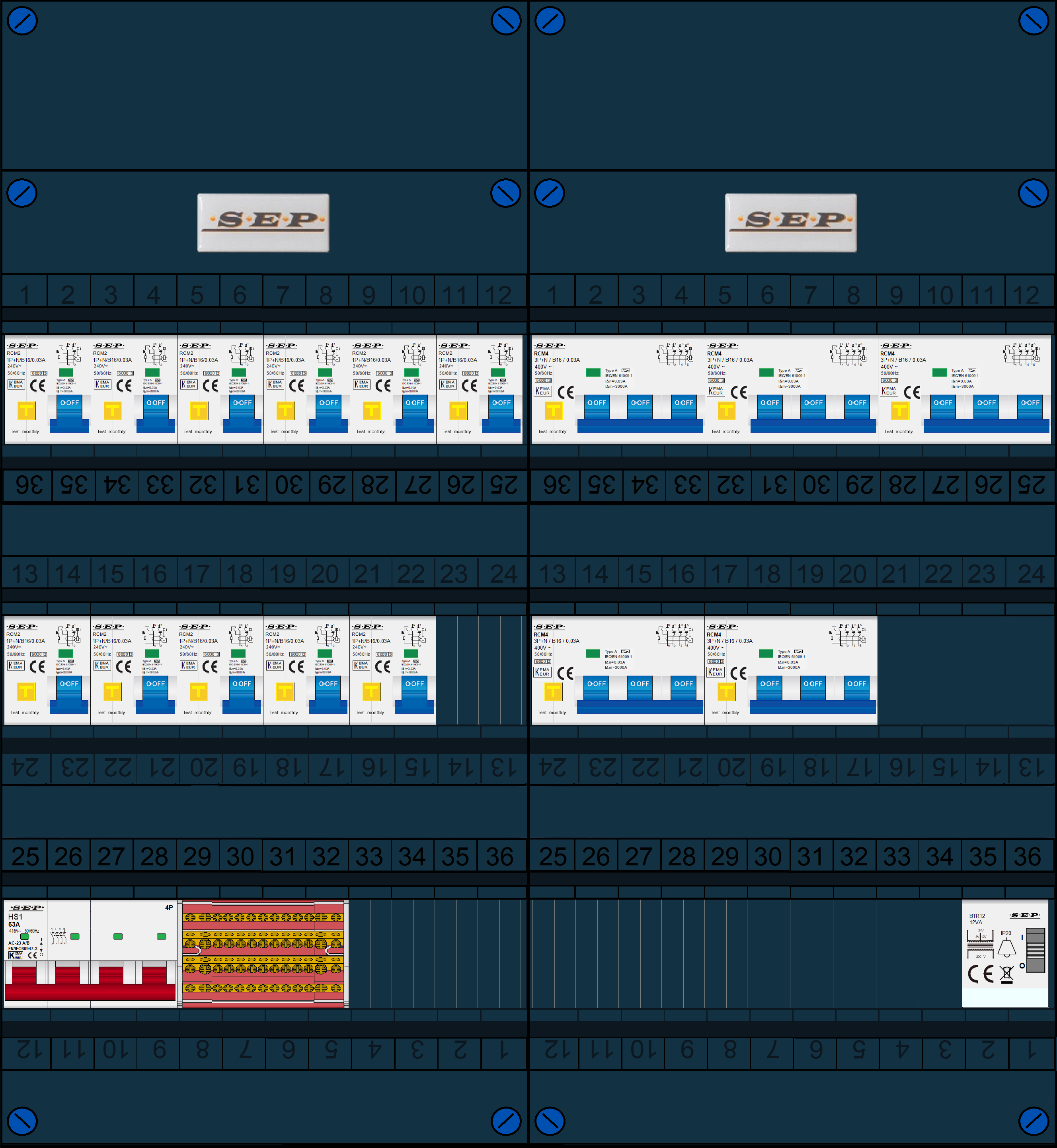Push yellow T test button of first RCM2, left panel middle row
Screen dimensions: 1057x1148
[x=26, y=691]
